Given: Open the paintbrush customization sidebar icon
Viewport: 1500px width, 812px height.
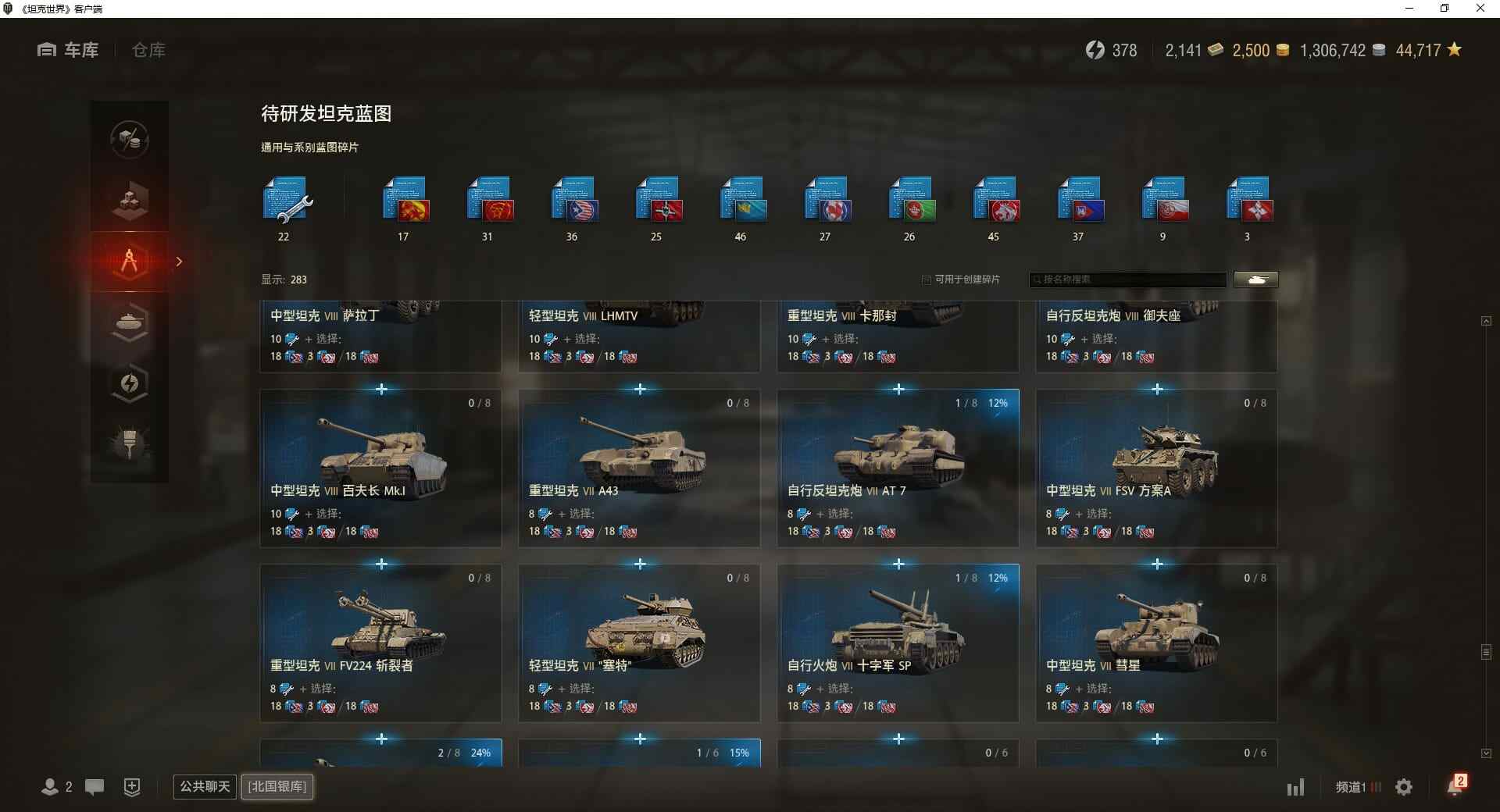Looking at the screenshot, I should tap(130, 443).
